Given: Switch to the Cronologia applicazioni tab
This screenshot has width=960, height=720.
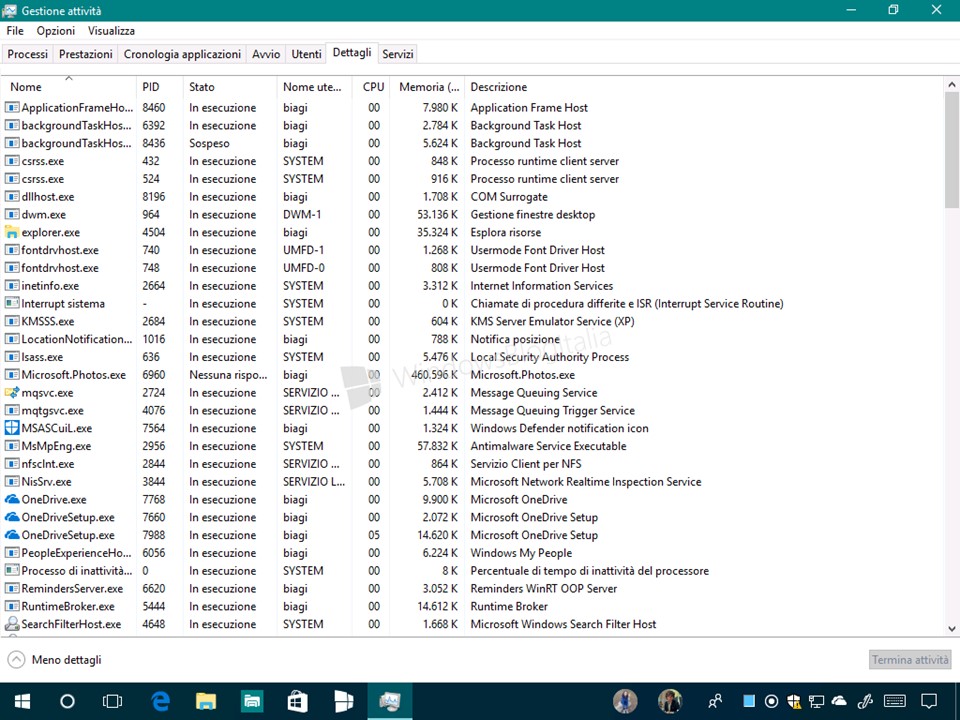Looking at the screenshot, I should (x=182, y=54).
